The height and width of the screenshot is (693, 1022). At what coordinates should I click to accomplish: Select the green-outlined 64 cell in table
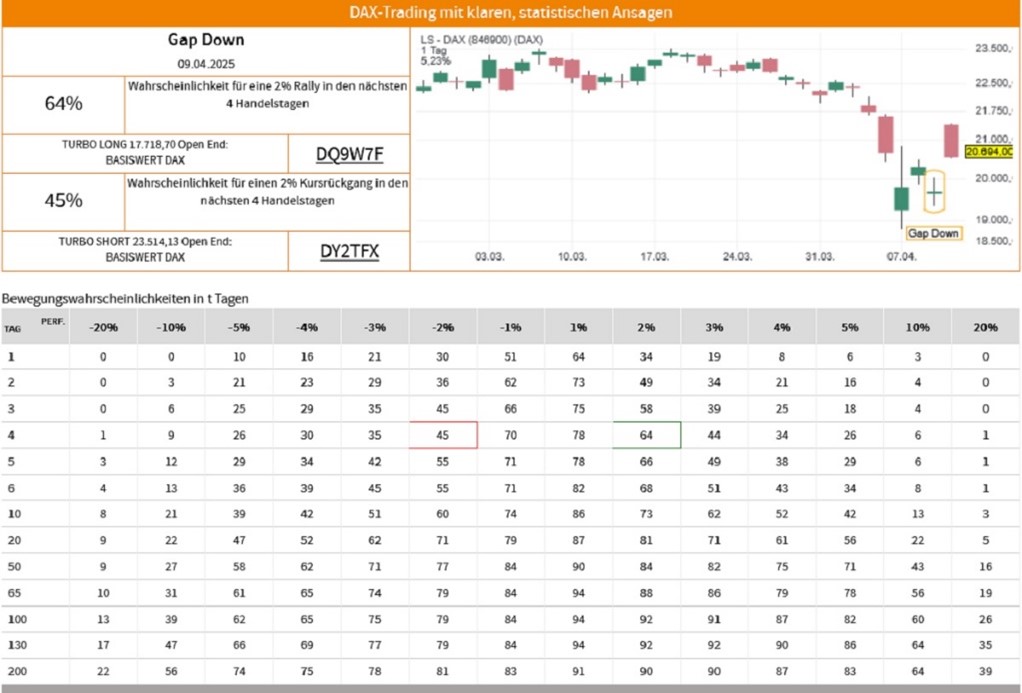click(647, 435)
